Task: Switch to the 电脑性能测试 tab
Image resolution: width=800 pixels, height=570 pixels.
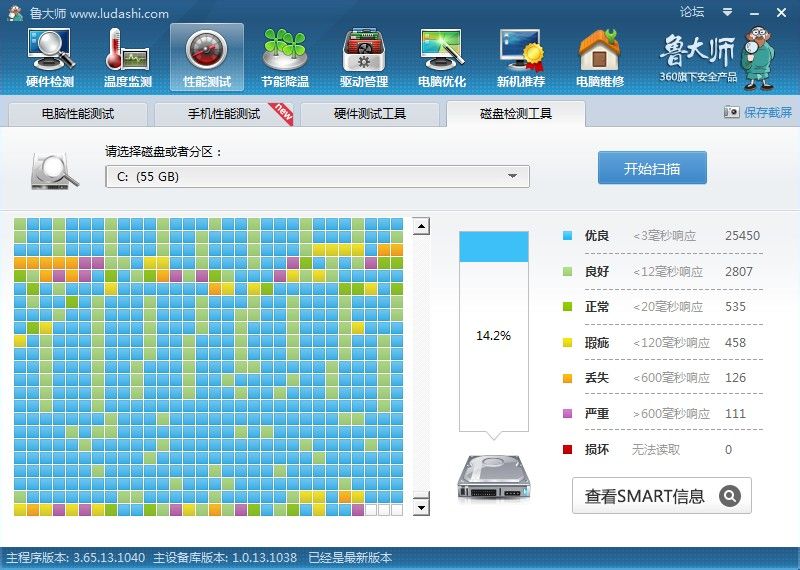Action: coord(78,114)
